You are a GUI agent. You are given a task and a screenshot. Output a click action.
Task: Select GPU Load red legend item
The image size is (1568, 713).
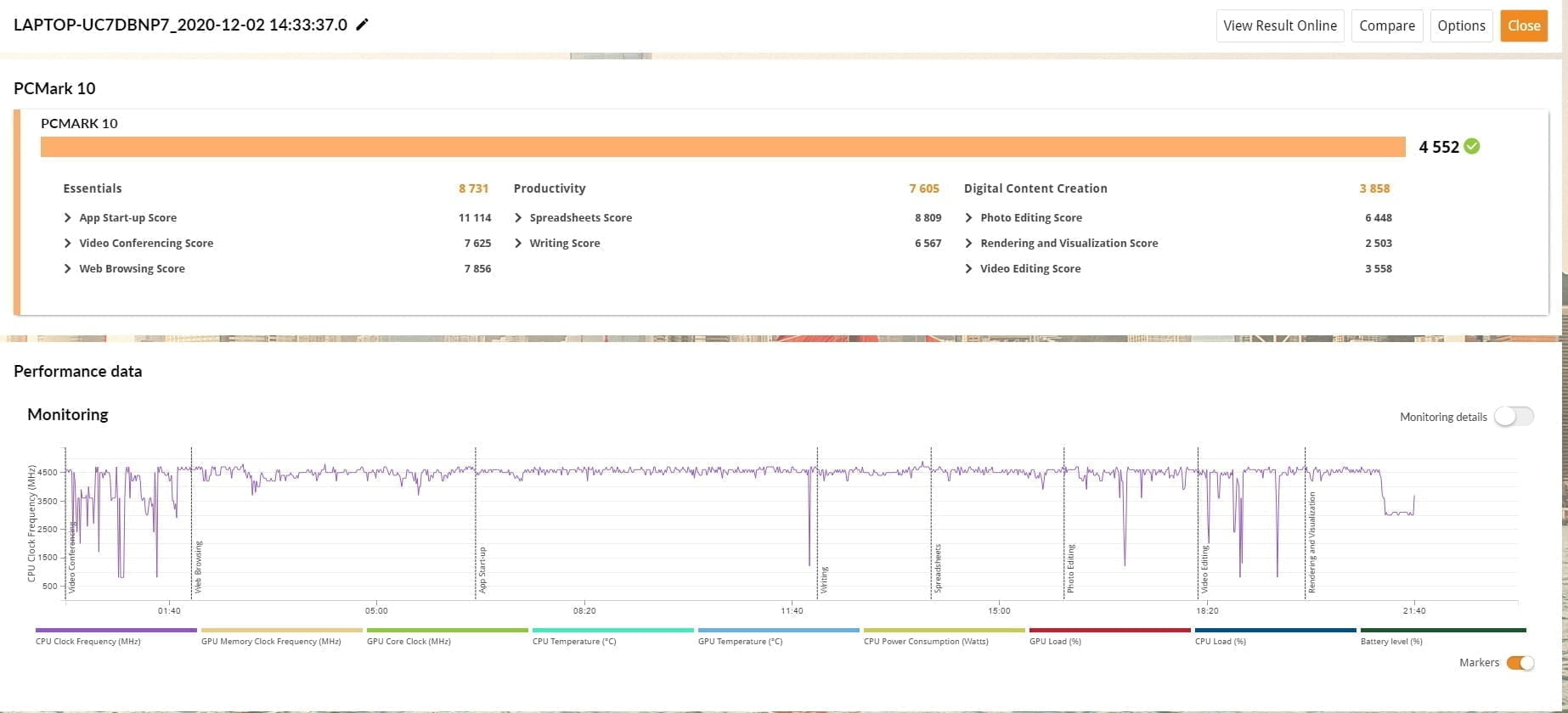[x=1109, y=631]
